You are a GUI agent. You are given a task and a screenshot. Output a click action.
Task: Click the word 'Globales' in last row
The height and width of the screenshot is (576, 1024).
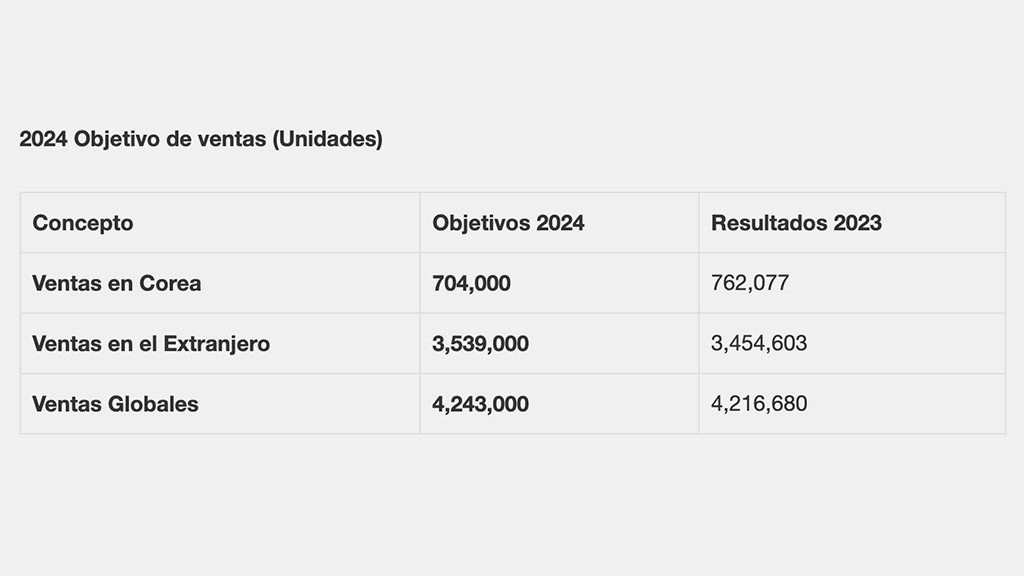coord(153,404)
